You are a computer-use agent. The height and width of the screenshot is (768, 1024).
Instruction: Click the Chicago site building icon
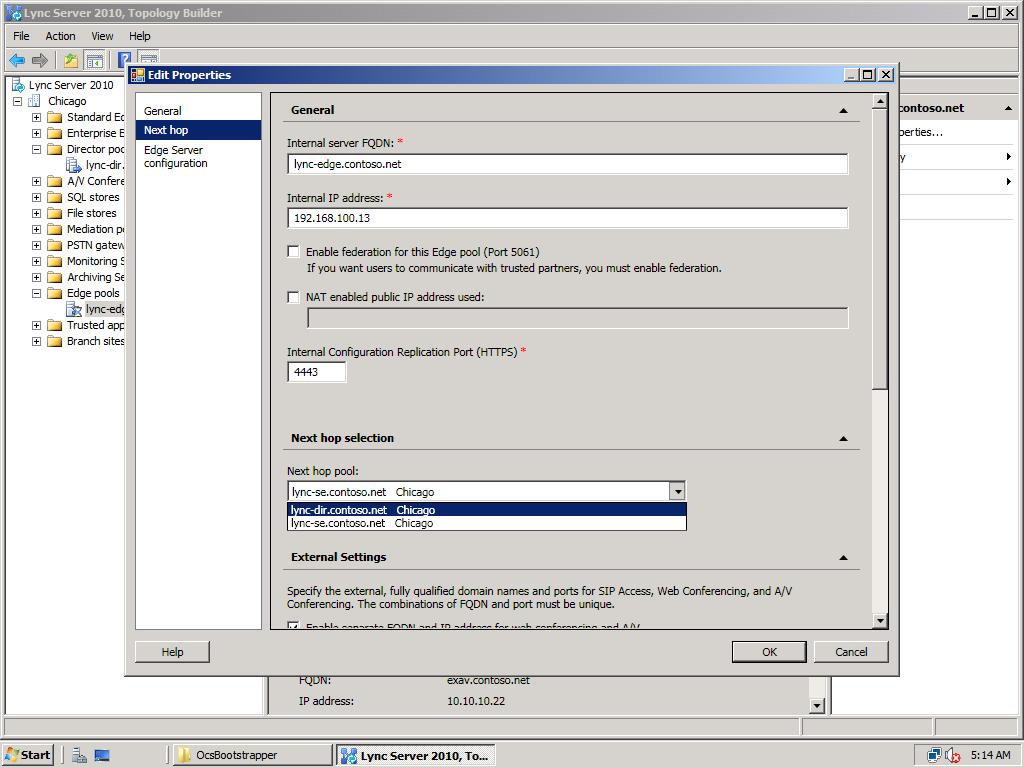[34, 101]
